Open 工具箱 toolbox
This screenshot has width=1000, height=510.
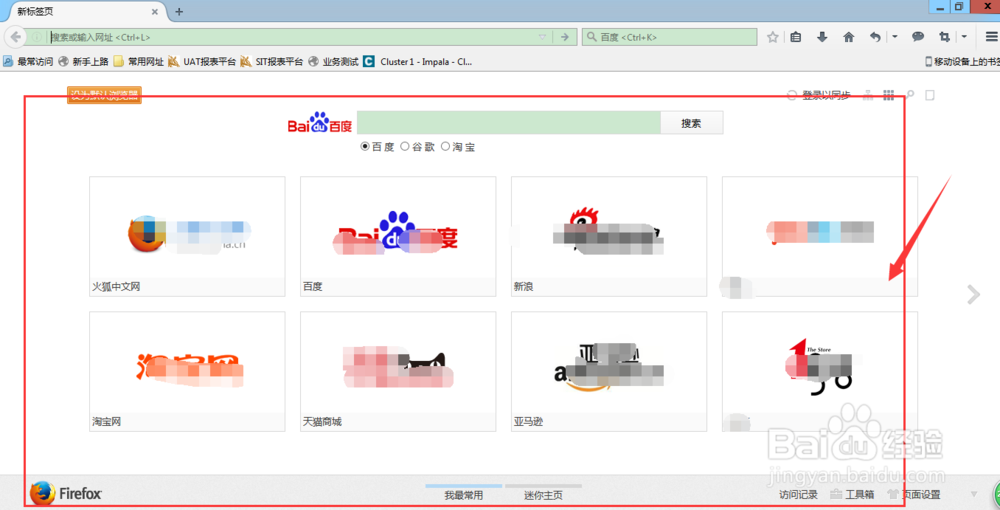pyautogui.click(x=852, y=495)
